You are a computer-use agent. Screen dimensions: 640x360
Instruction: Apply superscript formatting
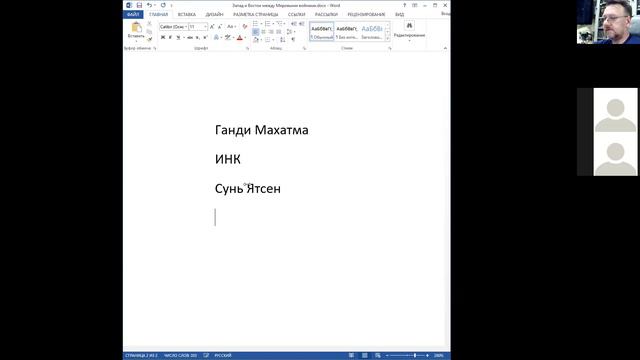pyautogui.click(x=205, y=38)
